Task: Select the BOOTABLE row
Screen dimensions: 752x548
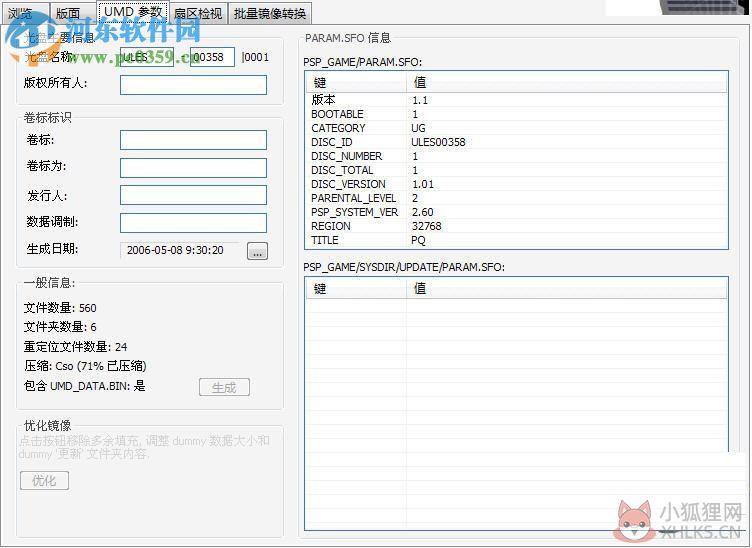Action: tap(517, 114)
